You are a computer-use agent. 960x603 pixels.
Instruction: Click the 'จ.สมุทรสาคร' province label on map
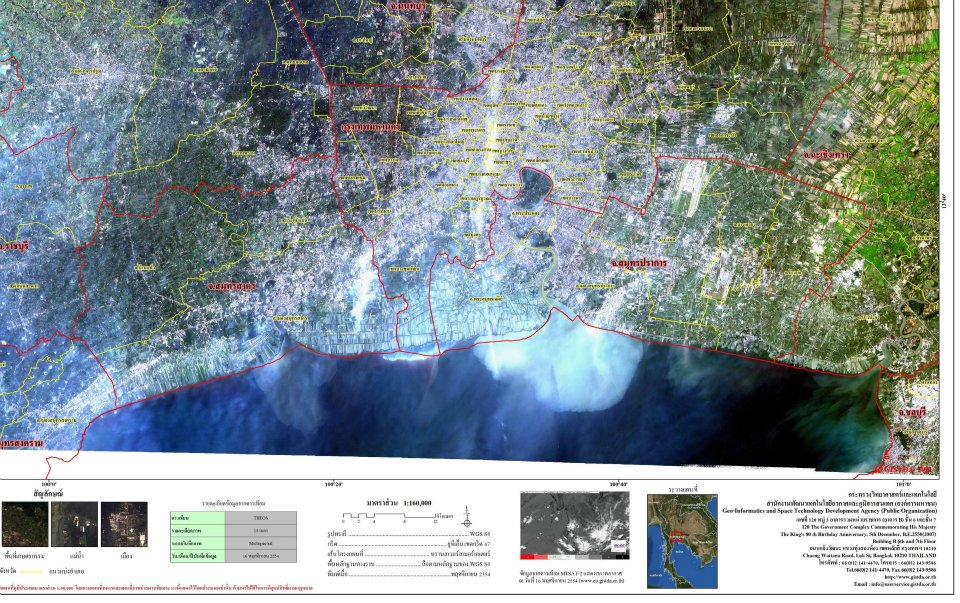coord(231,285)
